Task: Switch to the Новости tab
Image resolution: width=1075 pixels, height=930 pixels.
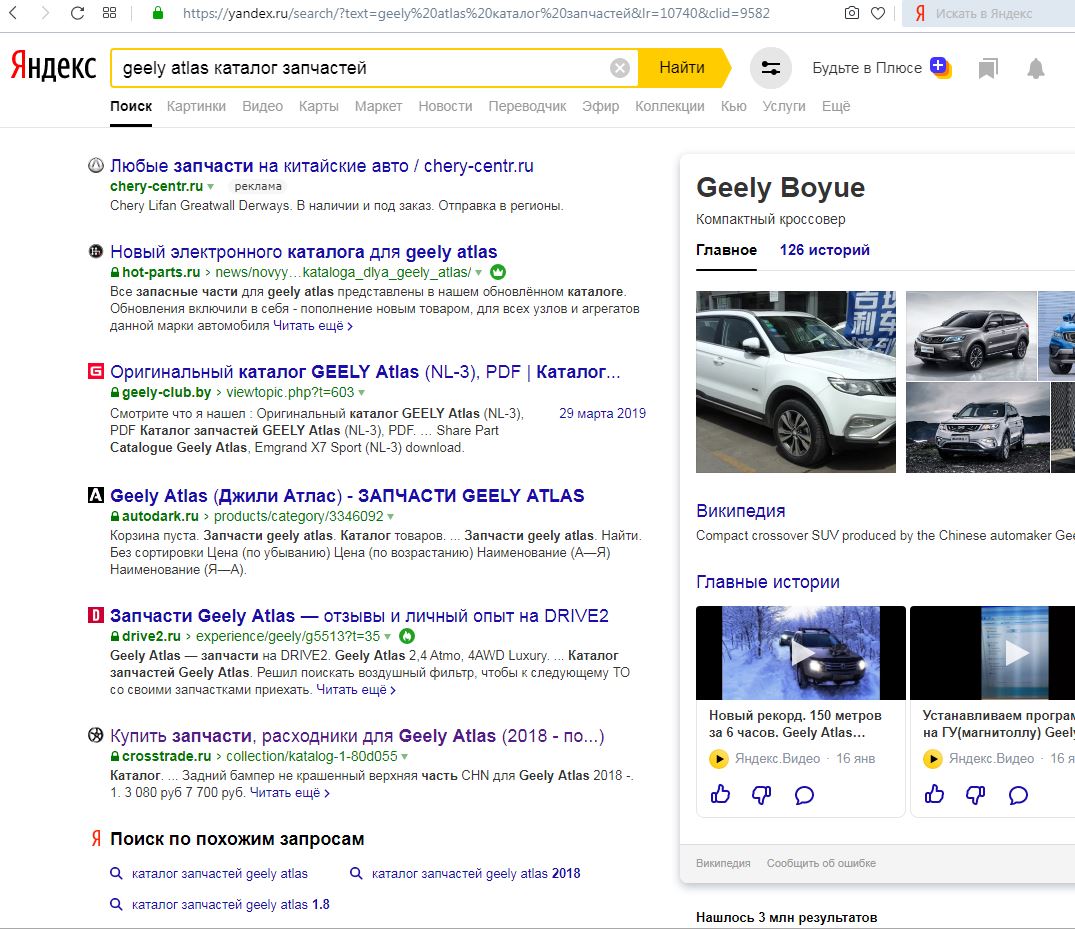Action: [446, 106]
